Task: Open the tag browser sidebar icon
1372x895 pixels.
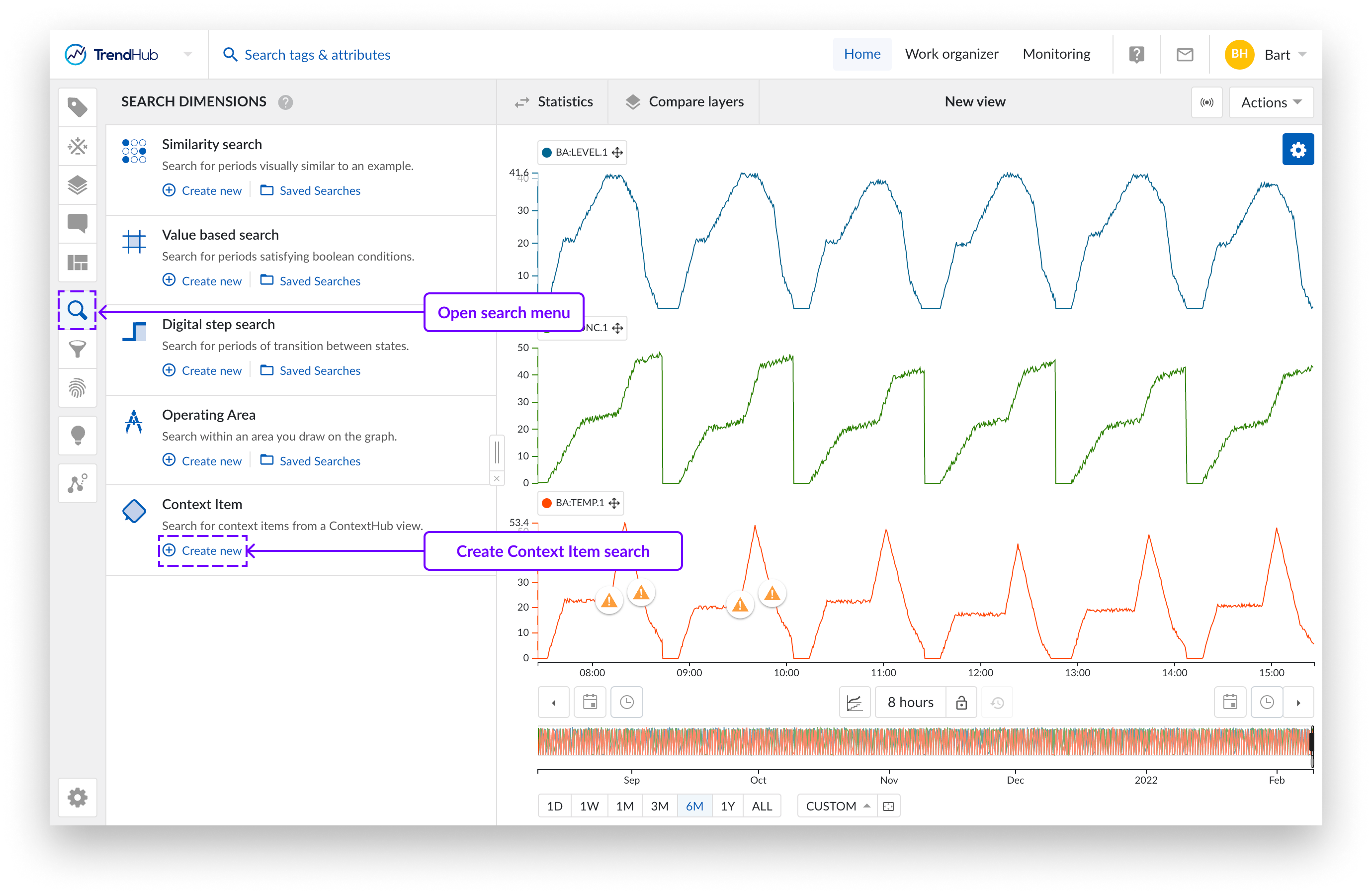Action: pos(77,108)
